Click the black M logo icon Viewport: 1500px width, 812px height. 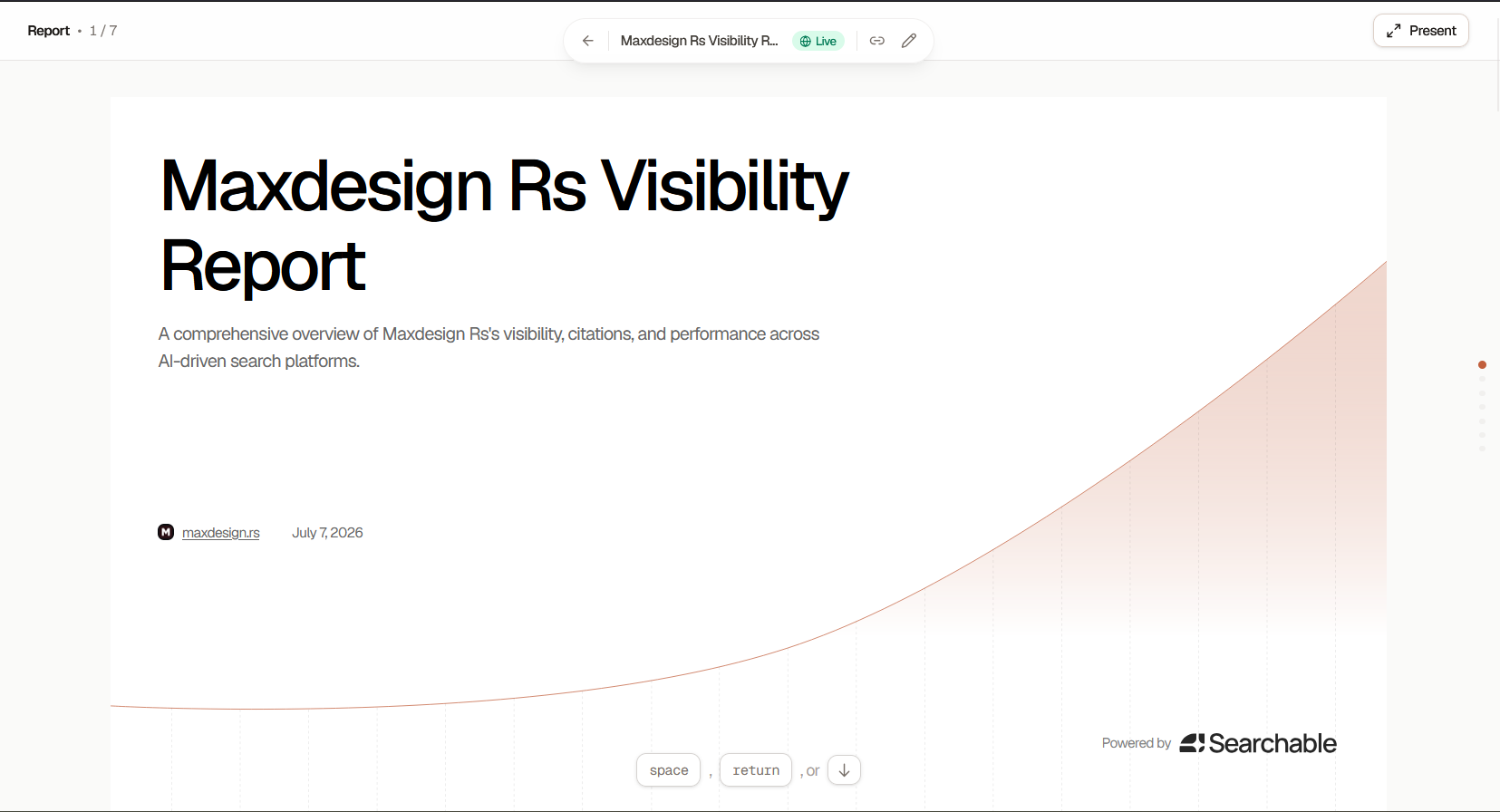tap(166, 532)
